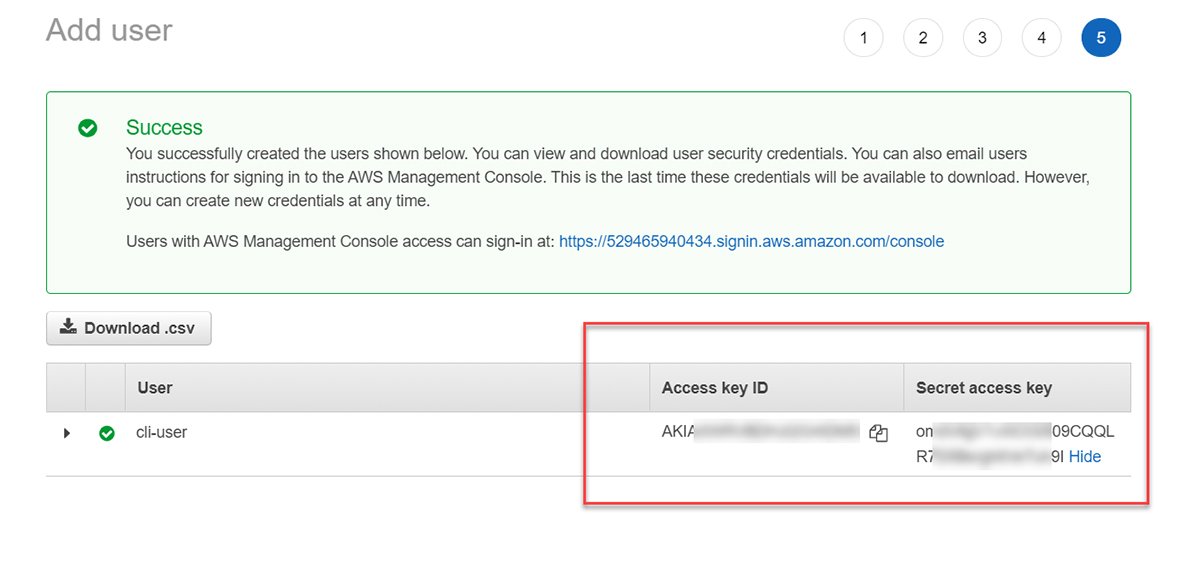This screenshot has height=577, width=1200.
Task: Click the Success heading text
Action: click(164, 127)
